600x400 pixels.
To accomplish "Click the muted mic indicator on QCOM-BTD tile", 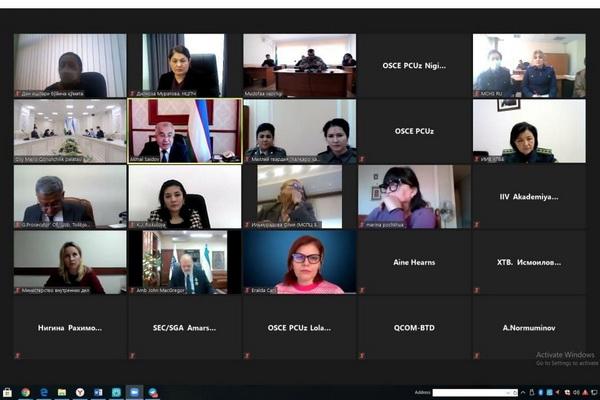I will click(x=362, y=356).
